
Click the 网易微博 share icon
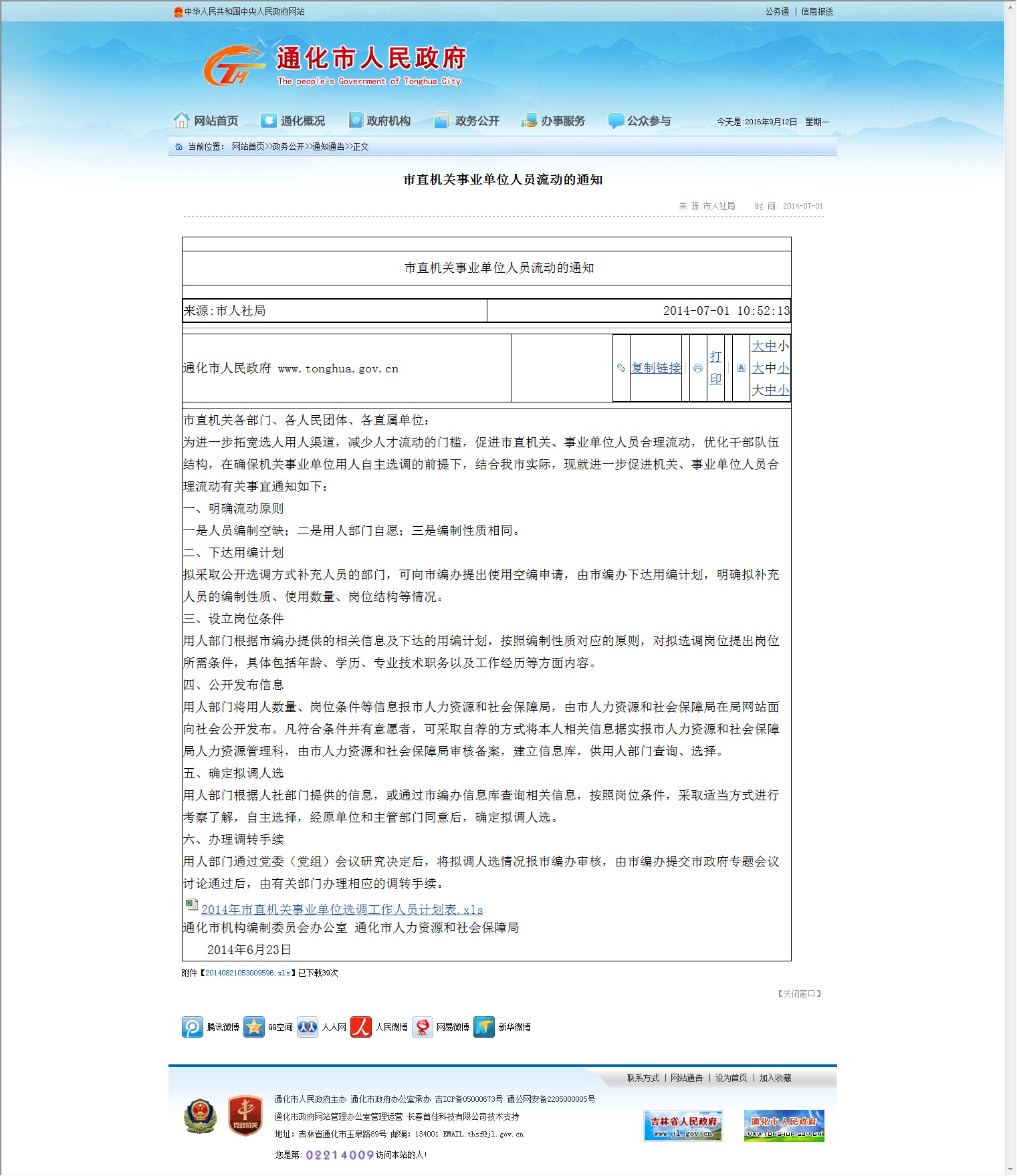click(x=423, y=1027)
